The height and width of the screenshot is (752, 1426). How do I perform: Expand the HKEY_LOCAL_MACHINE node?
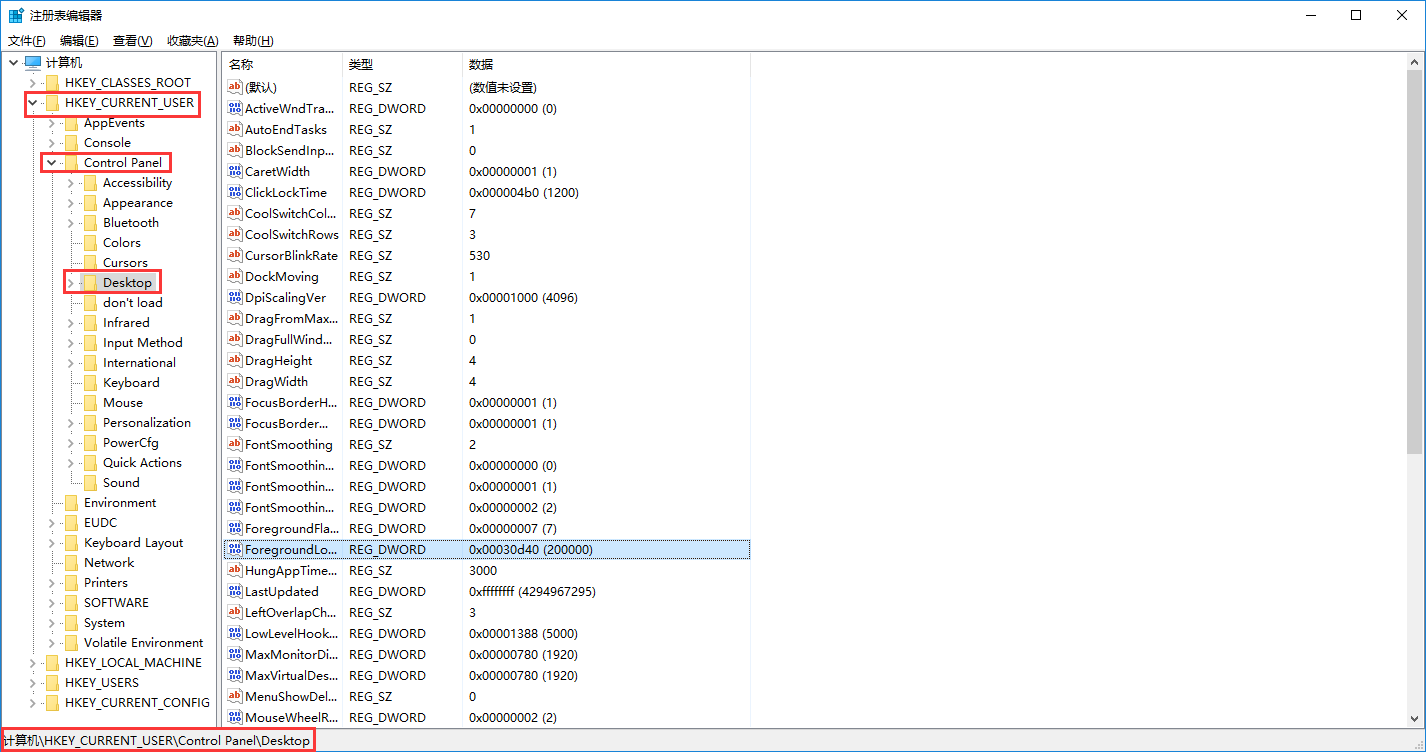click(32, 662)
